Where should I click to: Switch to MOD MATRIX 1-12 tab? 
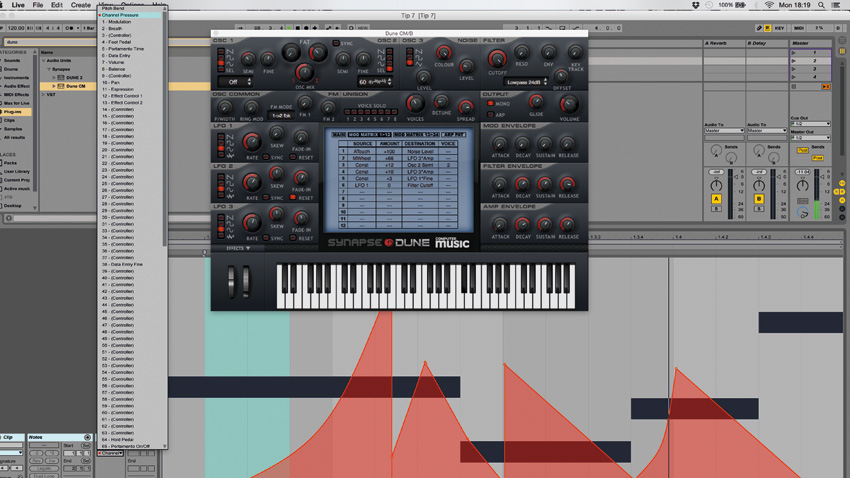pos(369,134)
